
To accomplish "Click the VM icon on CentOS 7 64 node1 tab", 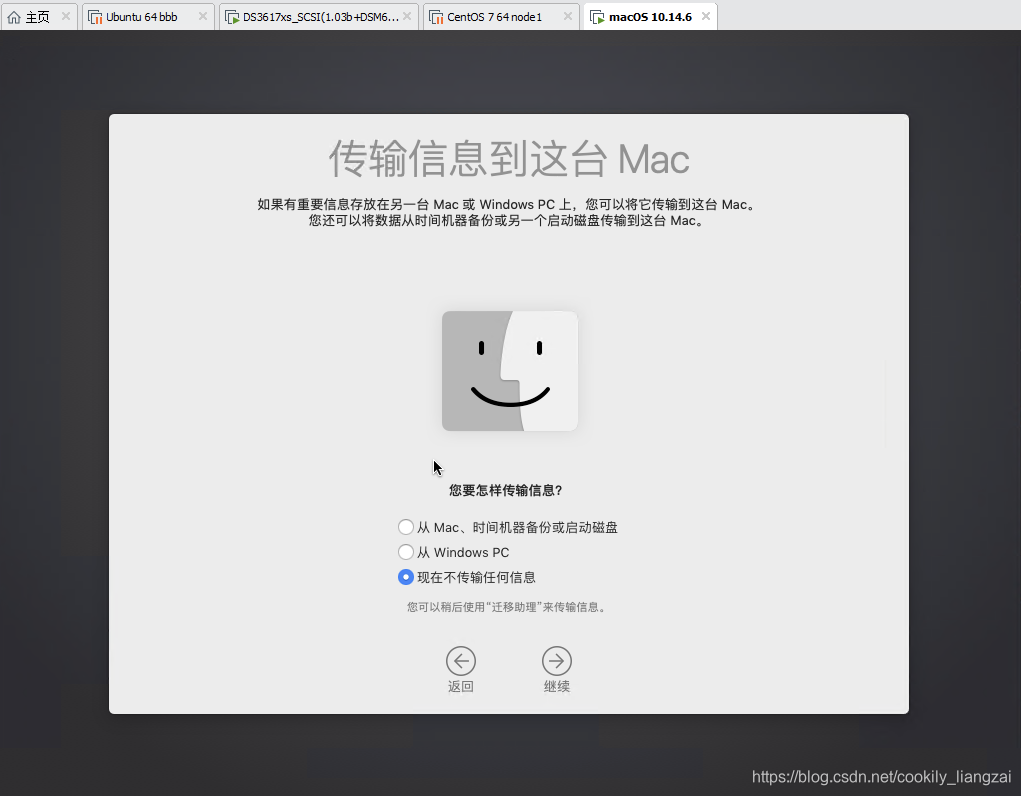I will [436, 17].
